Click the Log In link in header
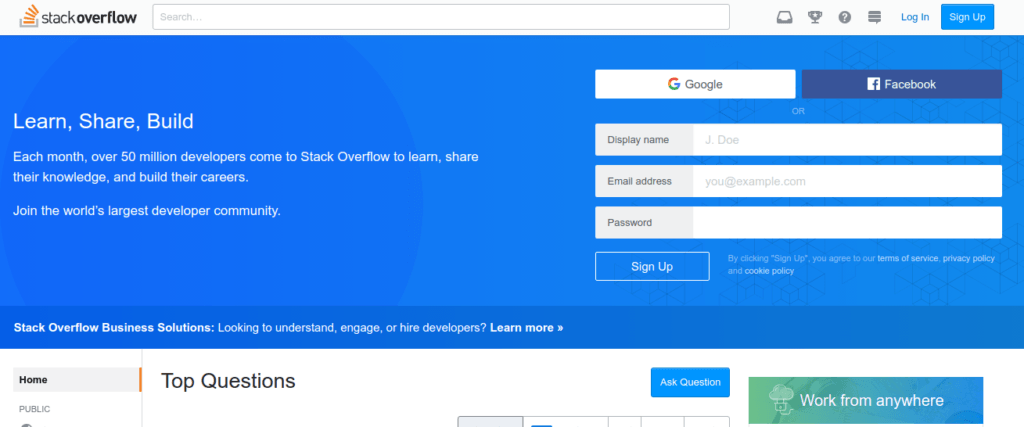Screen dimensions: 1024x427 coord(914,17)
